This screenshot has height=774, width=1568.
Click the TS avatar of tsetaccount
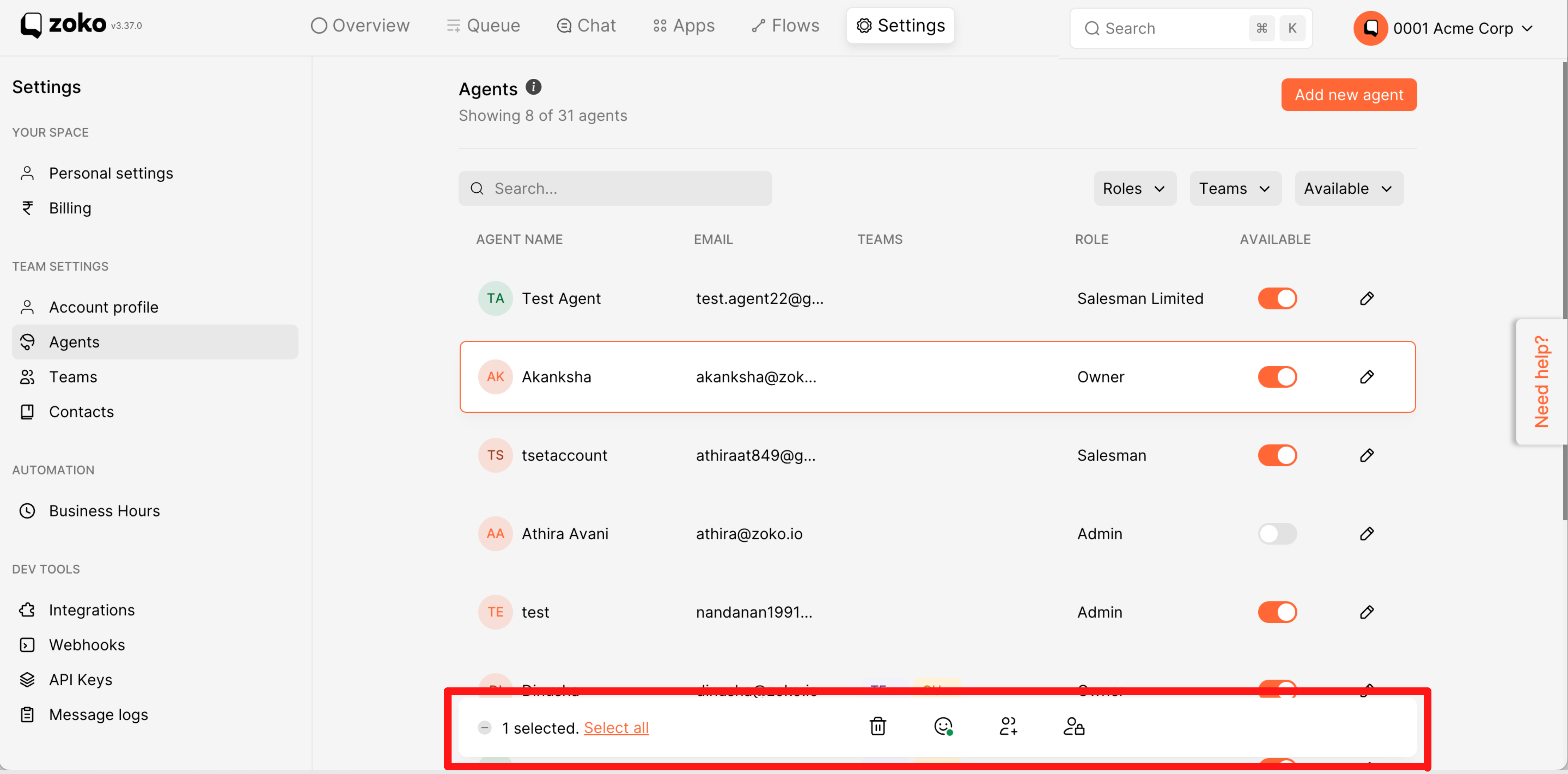(496, 455)
